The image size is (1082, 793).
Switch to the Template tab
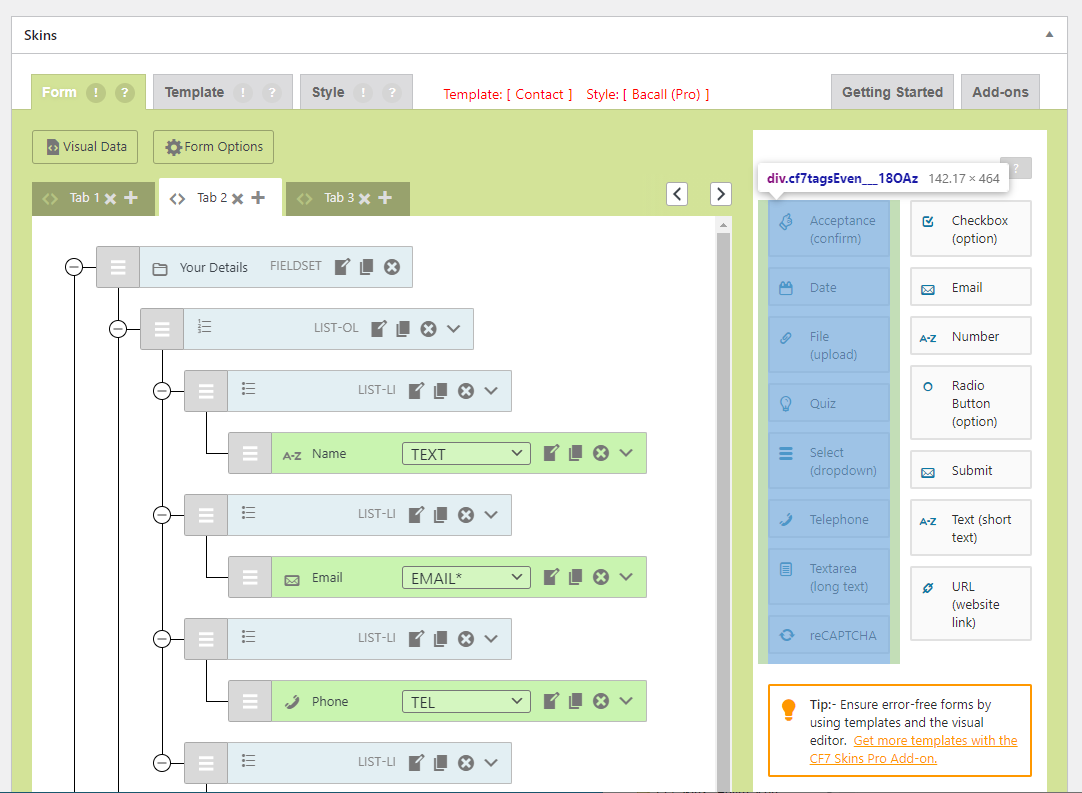[194, 92]
